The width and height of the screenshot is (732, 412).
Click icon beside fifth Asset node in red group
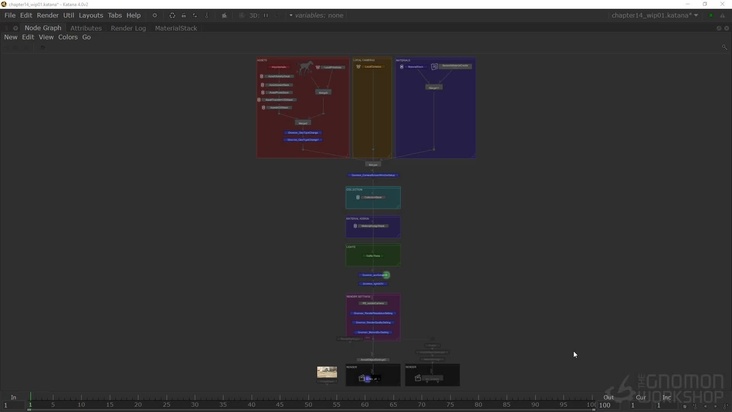click(x=263, y=107)
